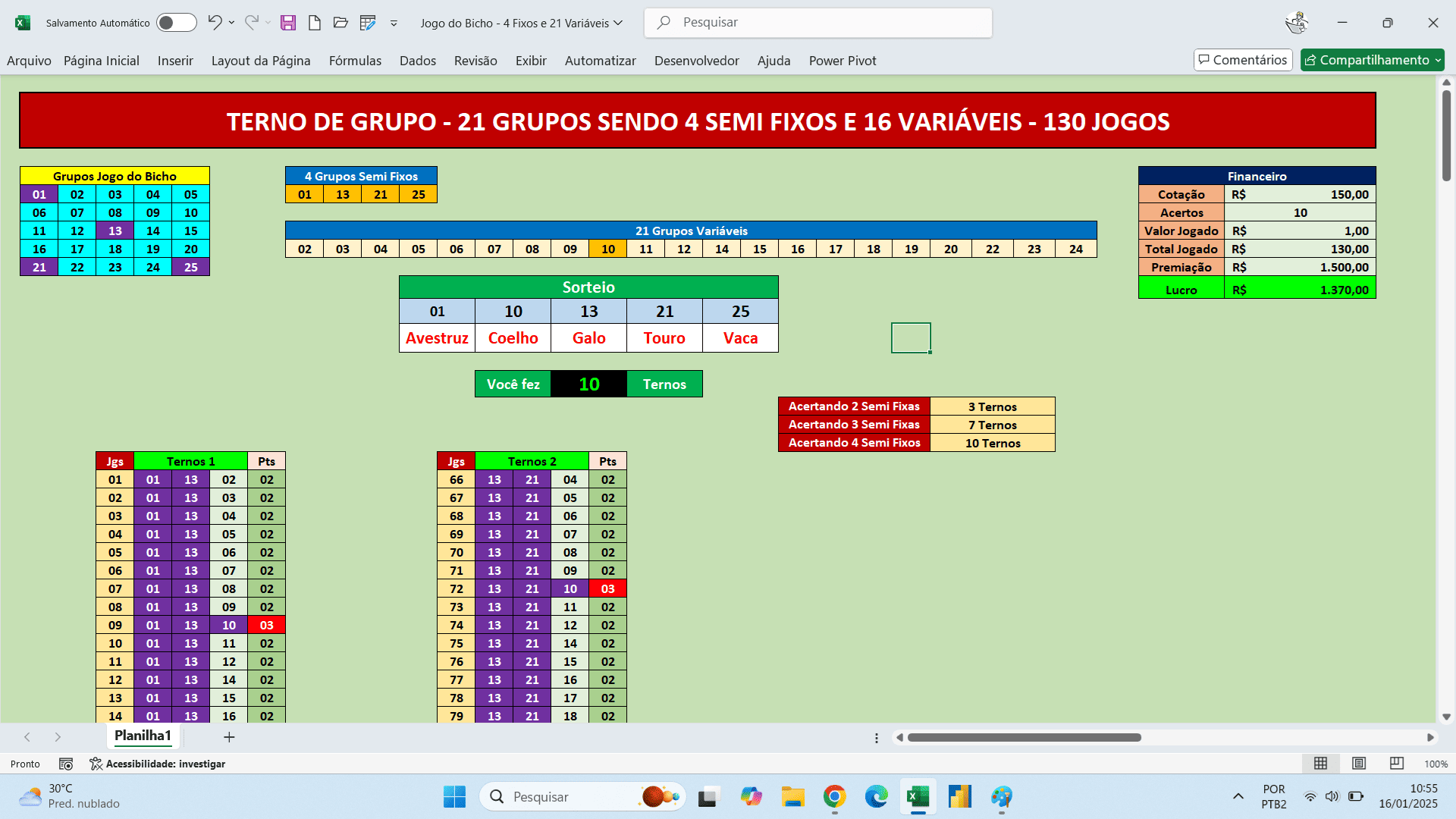Click the New blank document icon
Viewport: 1456px width, 819px height.
pos(314,23)
